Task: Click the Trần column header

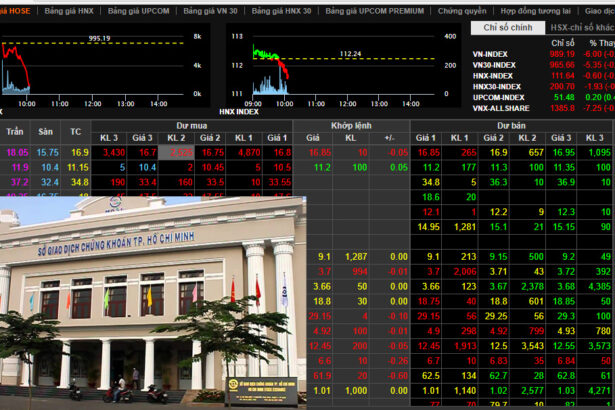Action: pos(15,132)
